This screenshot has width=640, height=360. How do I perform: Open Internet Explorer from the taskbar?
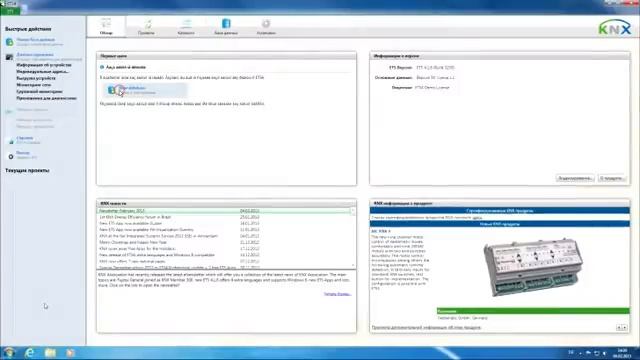pos(29,353)
